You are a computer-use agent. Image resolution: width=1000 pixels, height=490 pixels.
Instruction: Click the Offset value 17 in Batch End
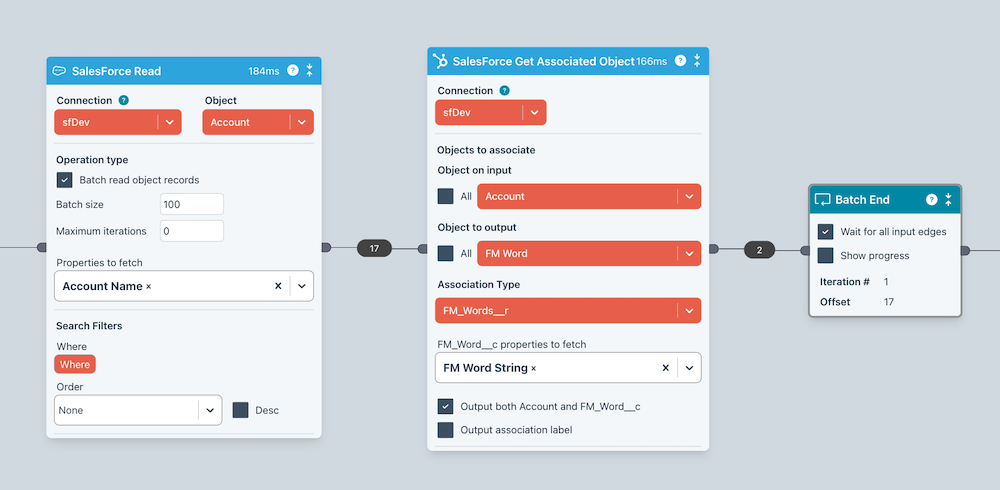click(888, 302)
